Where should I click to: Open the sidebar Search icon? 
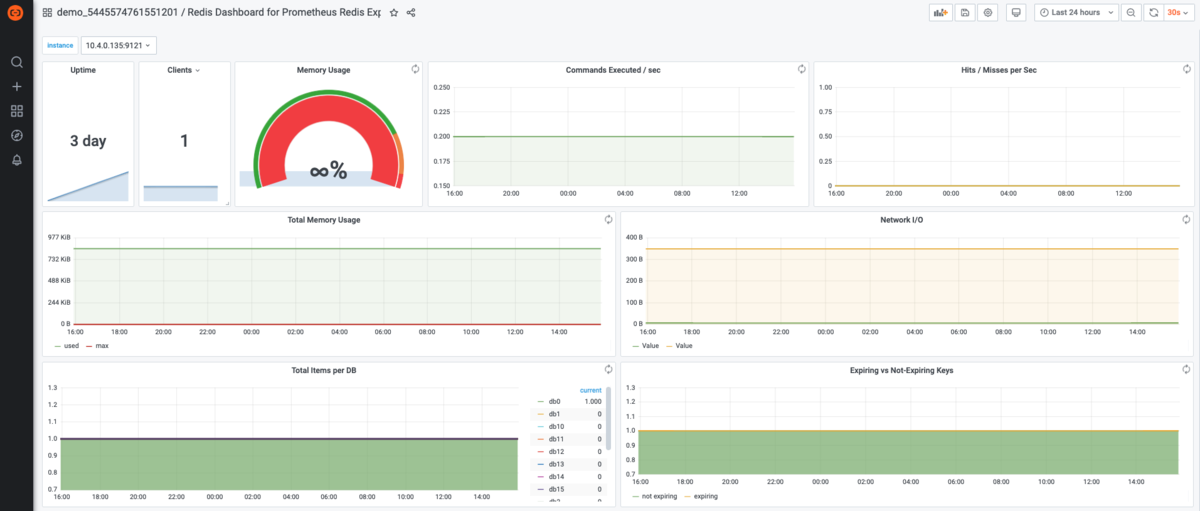(x=16, y=62)
